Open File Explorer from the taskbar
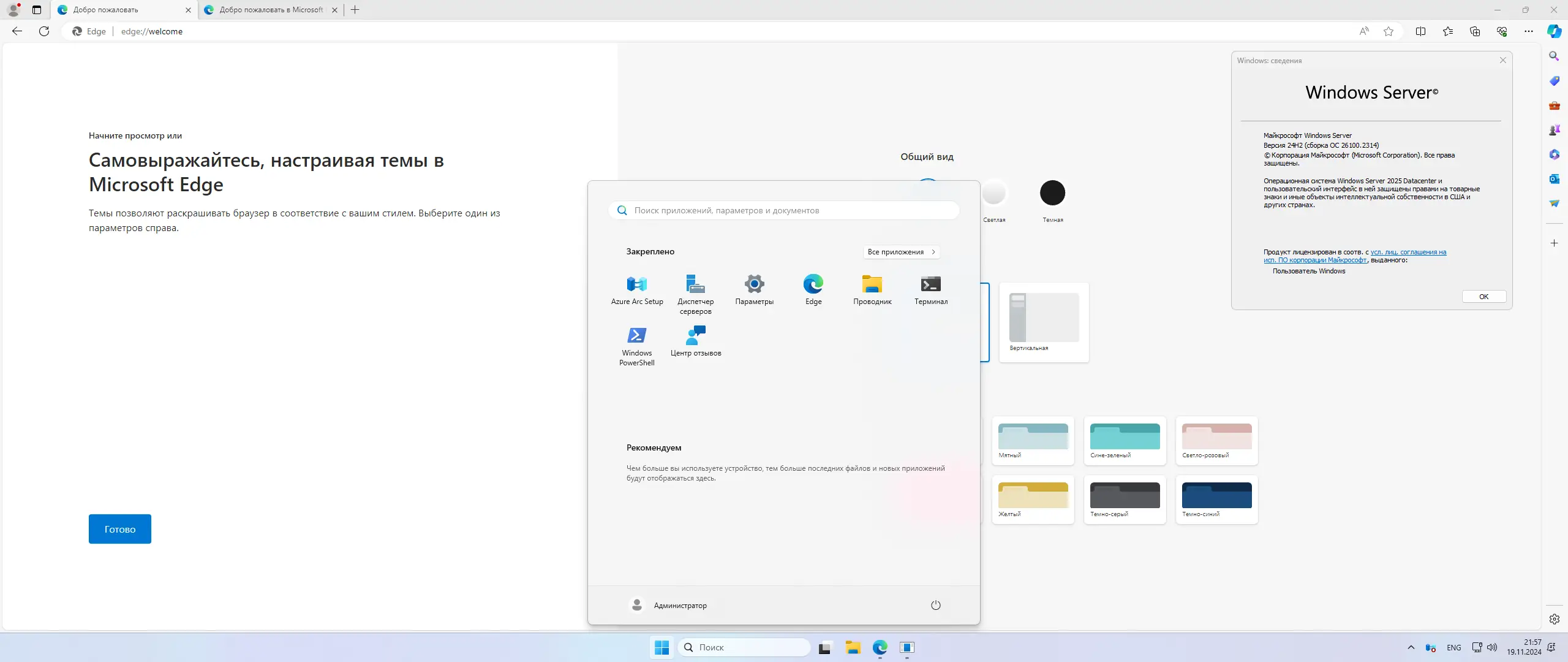1568x662 pixels. click(x=853, y=647)
